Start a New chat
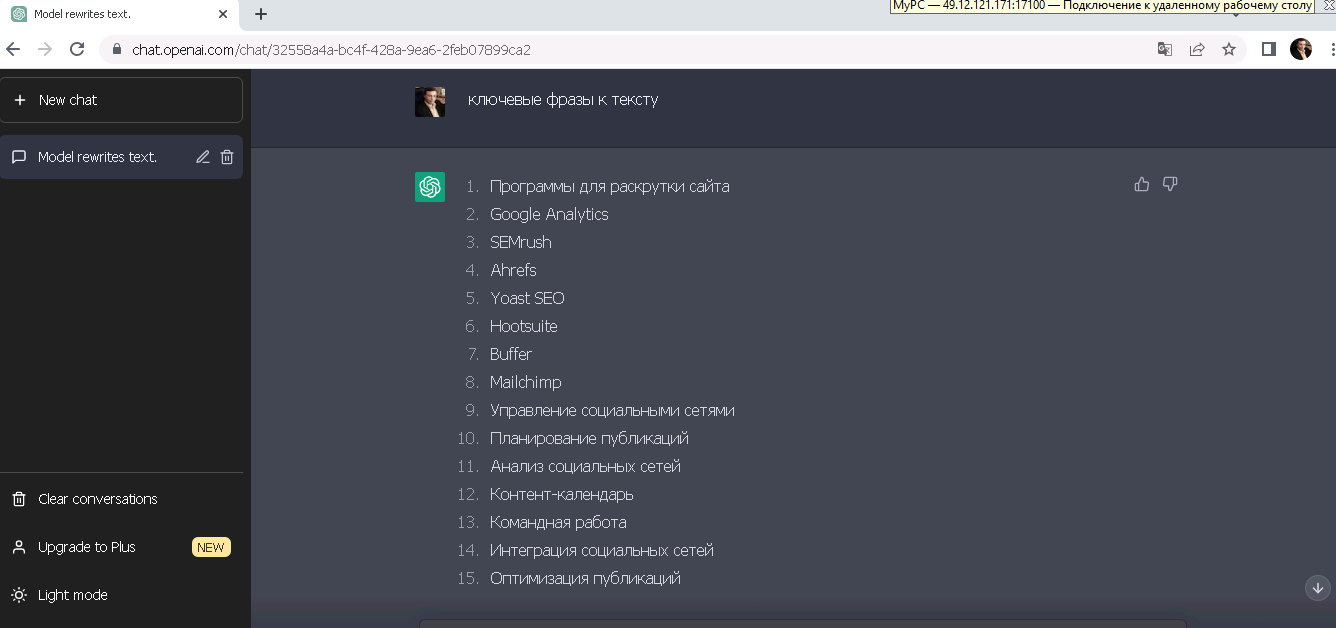This screenshot has width=1336, height=628. pos(68,99)
